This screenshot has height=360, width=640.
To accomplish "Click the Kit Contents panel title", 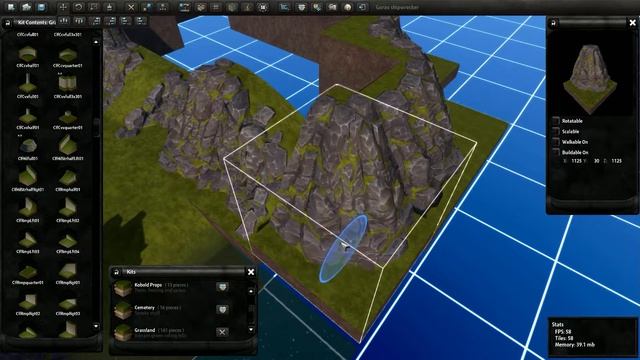I will coord(36,22).
